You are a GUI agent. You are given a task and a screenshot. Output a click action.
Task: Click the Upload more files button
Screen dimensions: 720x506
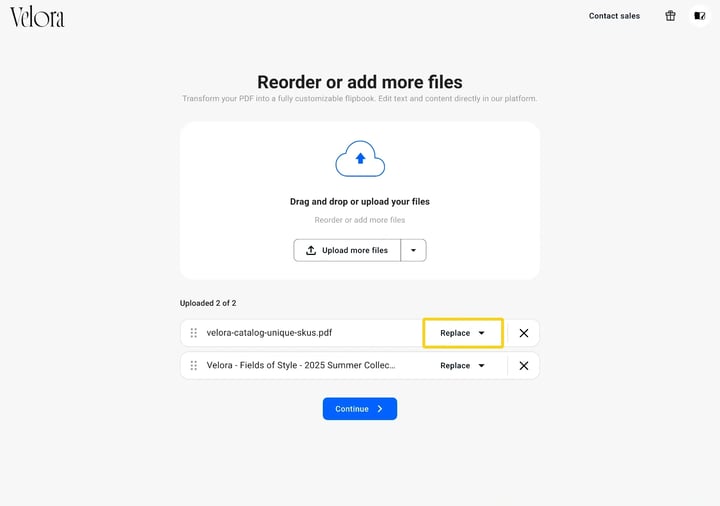347,250
